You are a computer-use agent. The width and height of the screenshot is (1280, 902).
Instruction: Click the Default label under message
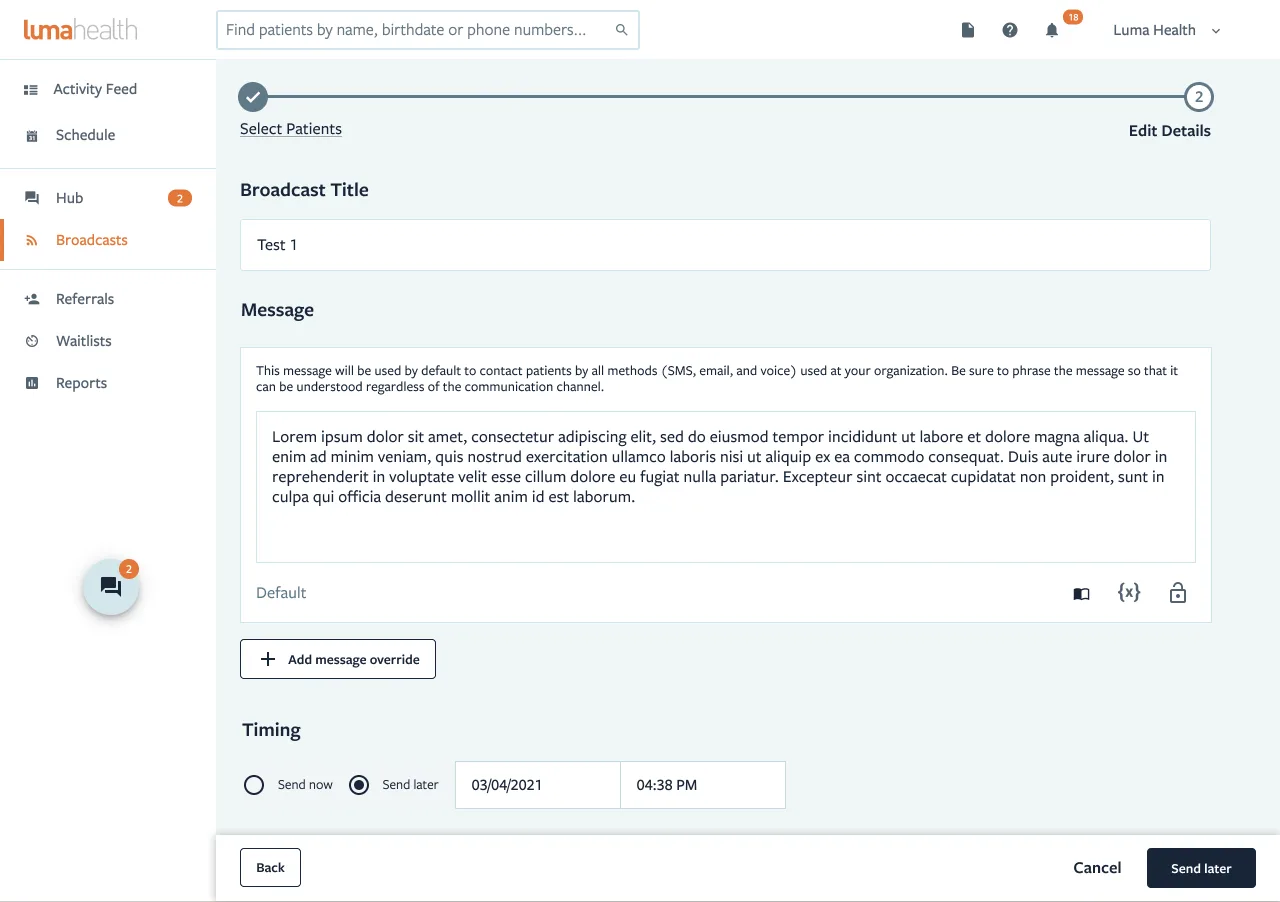pyautogui.click(x=281, y=593)
